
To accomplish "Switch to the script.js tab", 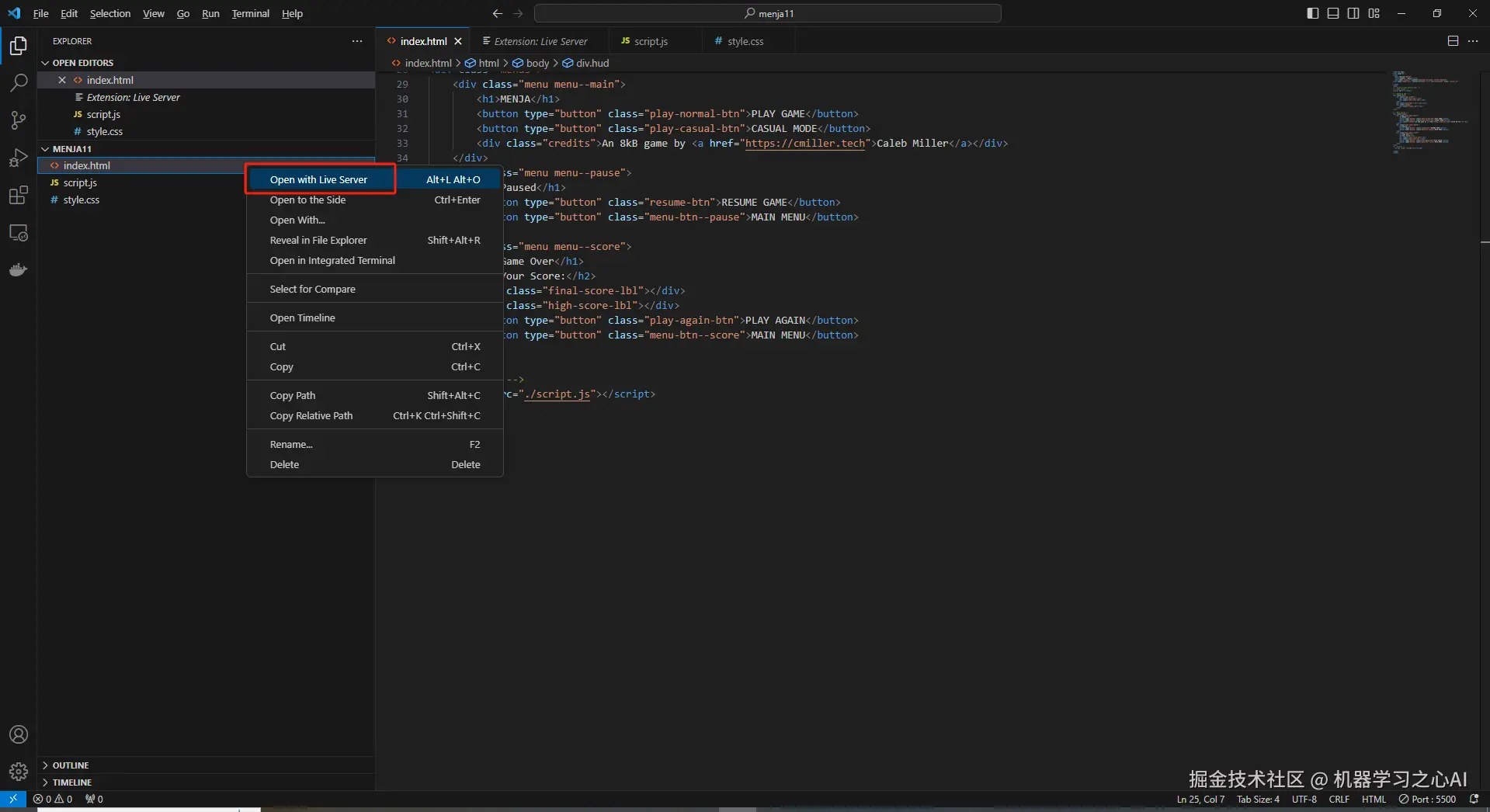I will (x=650, y=41).
